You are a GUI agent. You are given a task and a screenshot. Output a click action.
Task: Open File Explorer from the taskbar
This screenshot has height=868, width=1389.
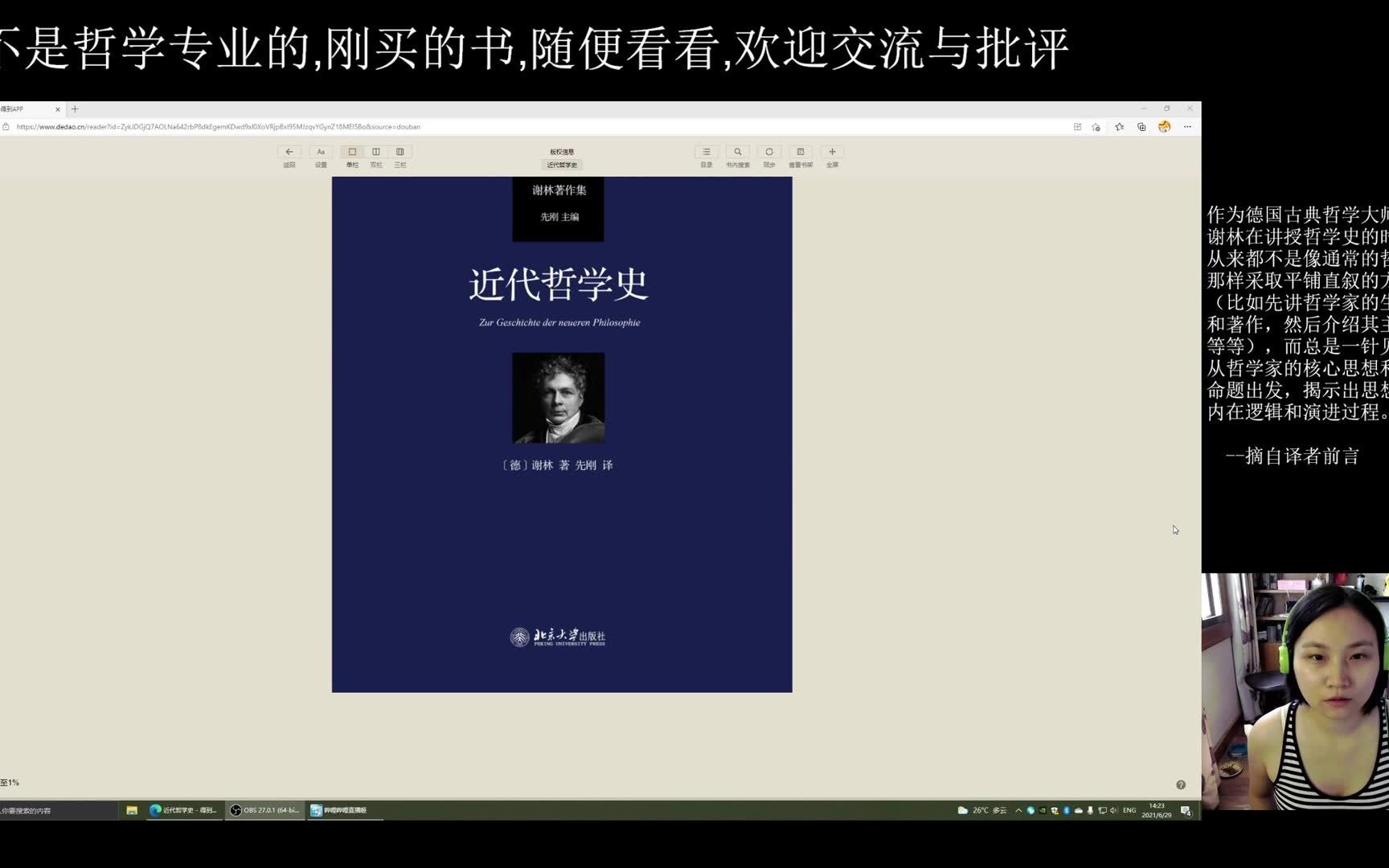[132, 810]
